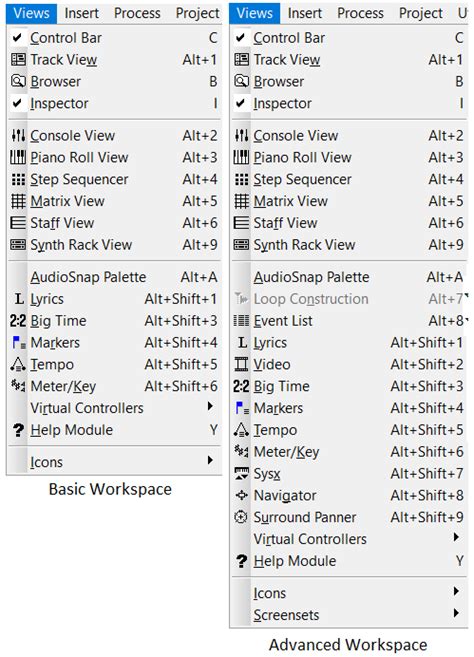
Task: Expand Screensets submenu in Advanced Workspace
Action: click(x=349, y=615)
